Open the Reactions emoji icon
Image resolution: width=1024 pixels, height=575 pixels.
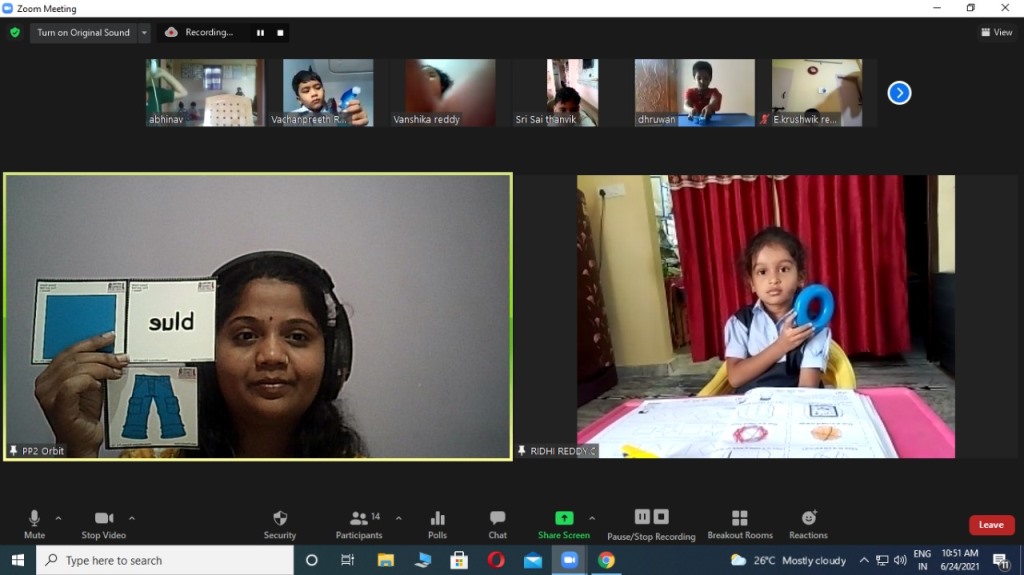click(x=808, y=518)
